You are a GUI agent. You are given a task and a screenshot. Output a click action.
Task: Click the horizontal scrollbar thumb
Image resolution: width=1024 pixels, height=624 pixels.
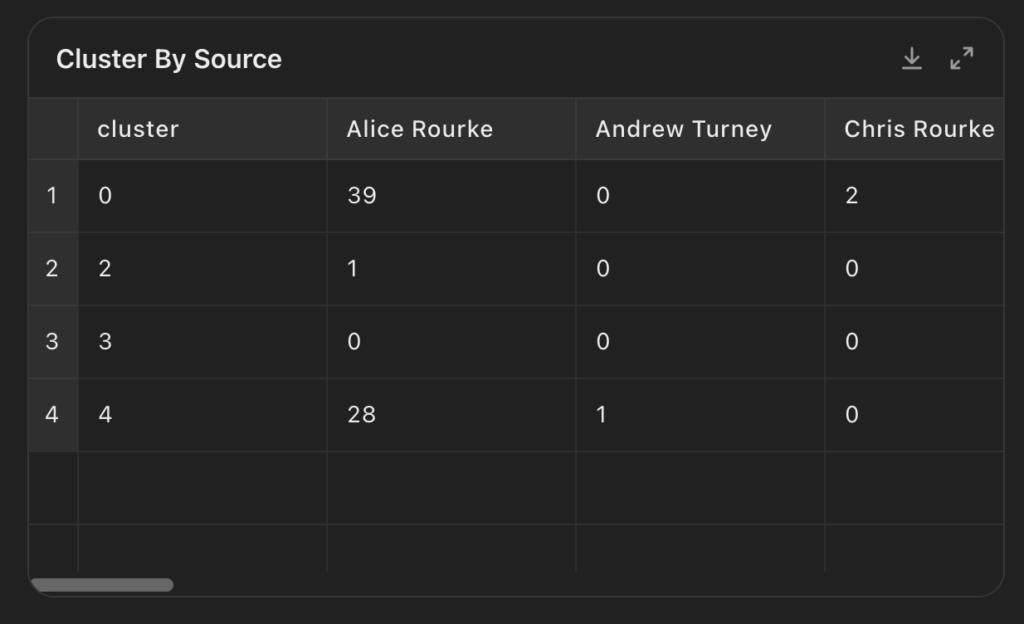pyautogui.click(x=103, y=585)
